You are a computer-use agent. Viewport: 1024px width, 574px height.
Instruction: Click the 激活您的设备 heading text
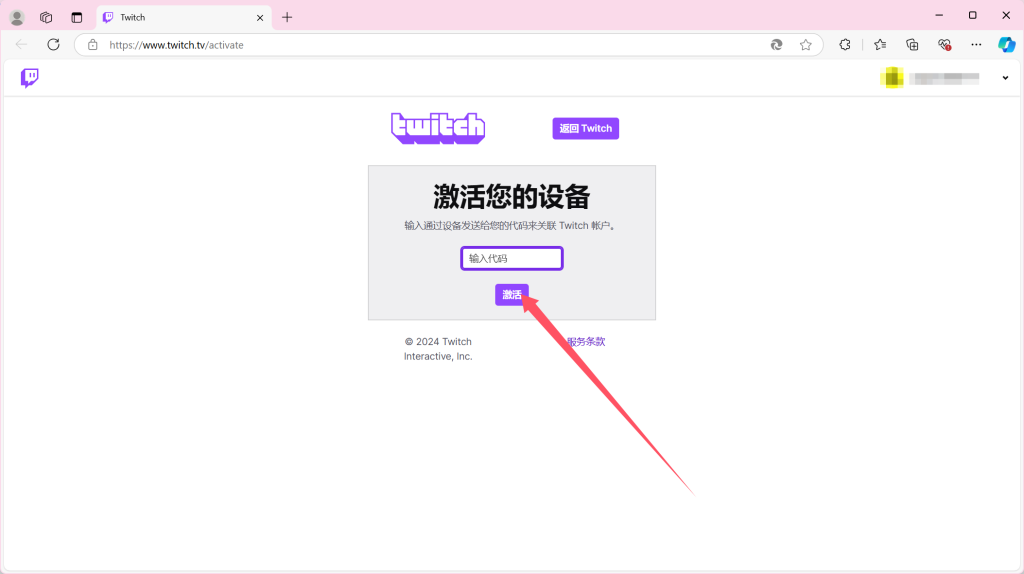512,197
